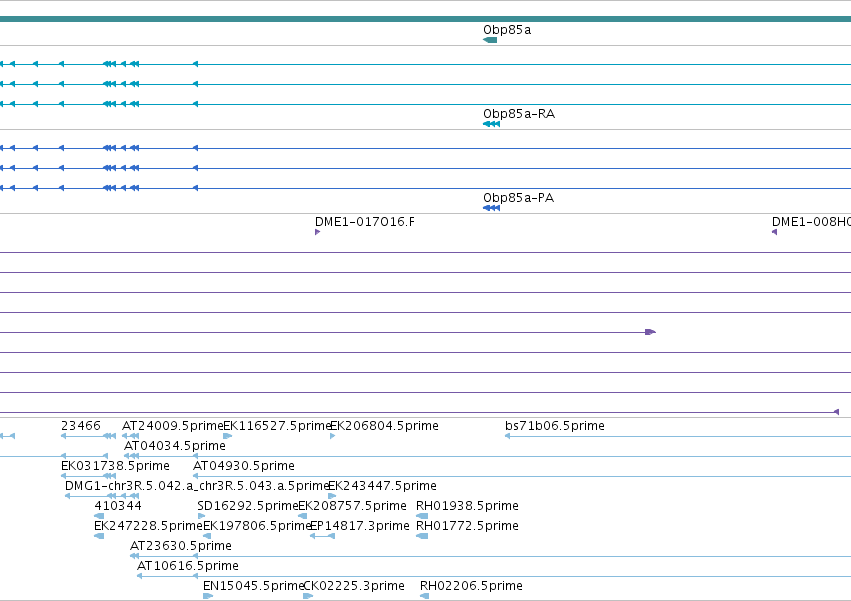Click the DME1-008H0 label at right edge

(811, 222)
